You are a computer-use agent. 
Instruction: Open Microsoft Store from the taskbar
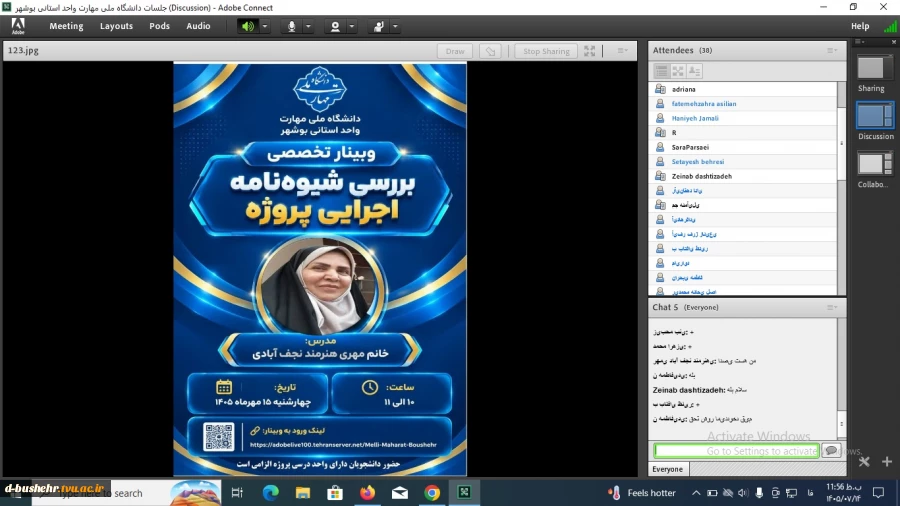(335, 492)
